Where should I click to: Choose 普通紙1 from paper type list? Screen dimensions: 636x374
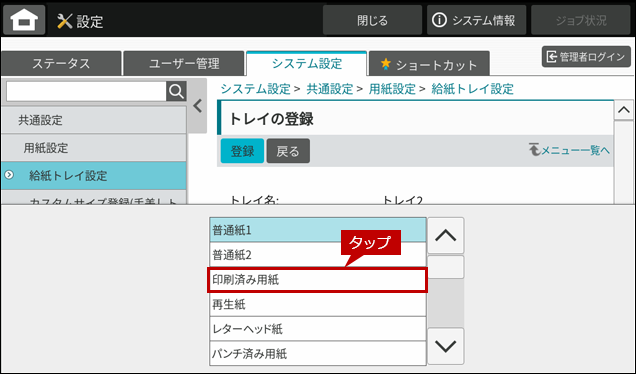click(318, 230)
